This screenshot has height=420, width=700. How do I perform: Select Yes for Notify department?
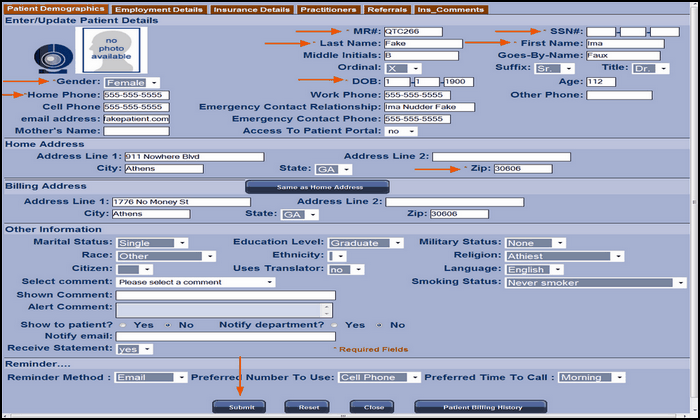[x=335, y=325]
